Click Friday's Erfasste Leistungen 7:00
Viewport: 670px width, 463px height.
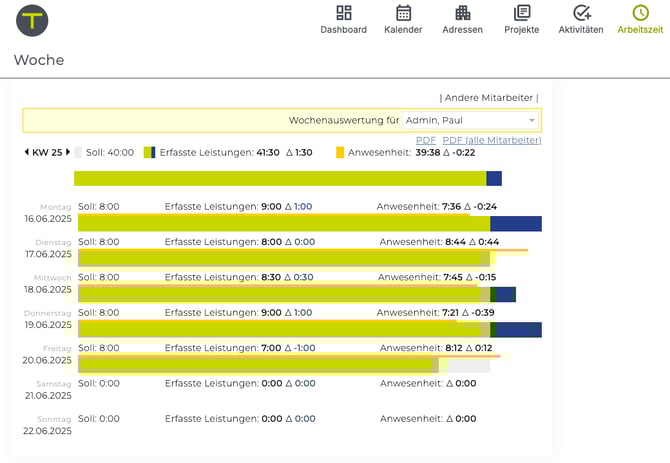point(271,349)
